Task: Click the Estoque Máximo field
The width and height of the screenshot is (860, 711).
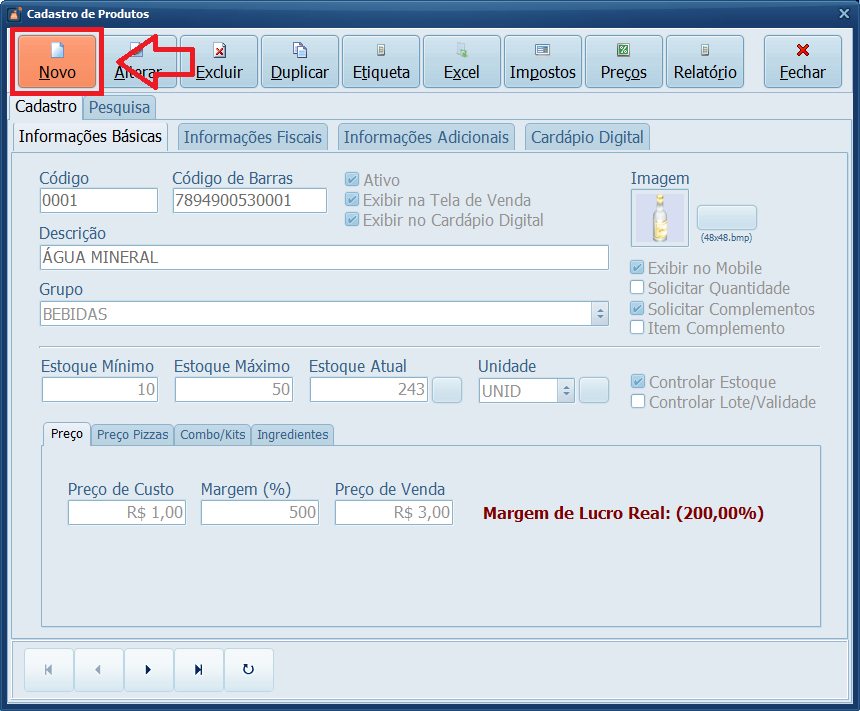Action: click(234, 390)
